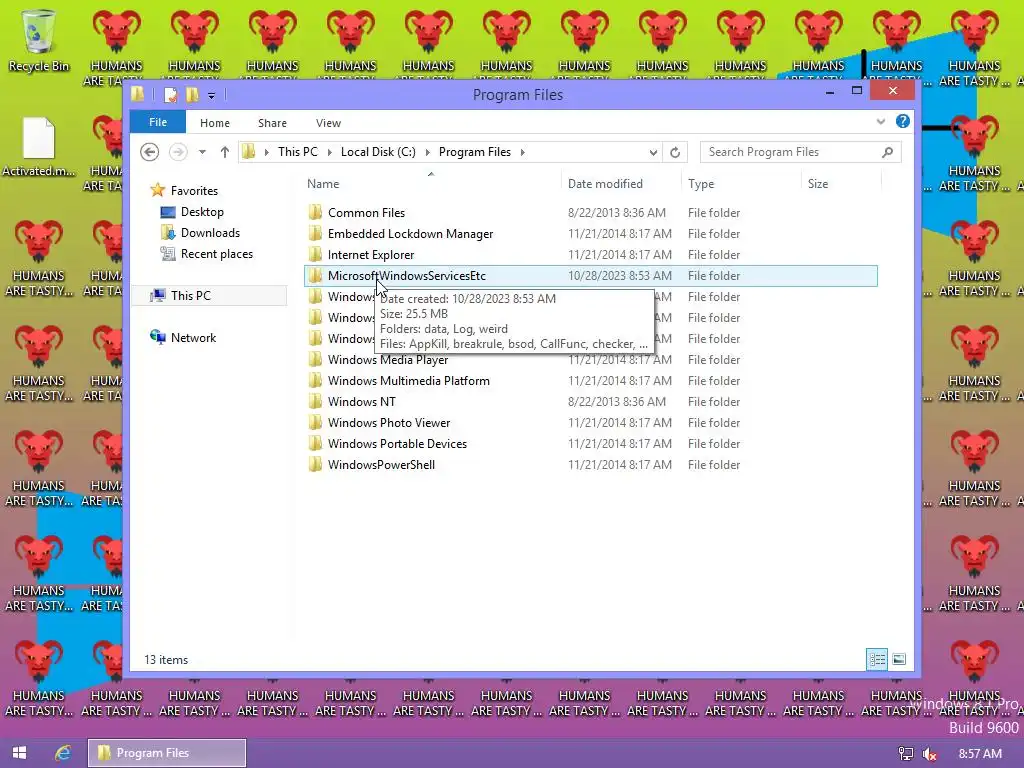Viewport: 1024px width, 768px height.
Task: Select Desktop in Favorites
Action: point(202,212)
